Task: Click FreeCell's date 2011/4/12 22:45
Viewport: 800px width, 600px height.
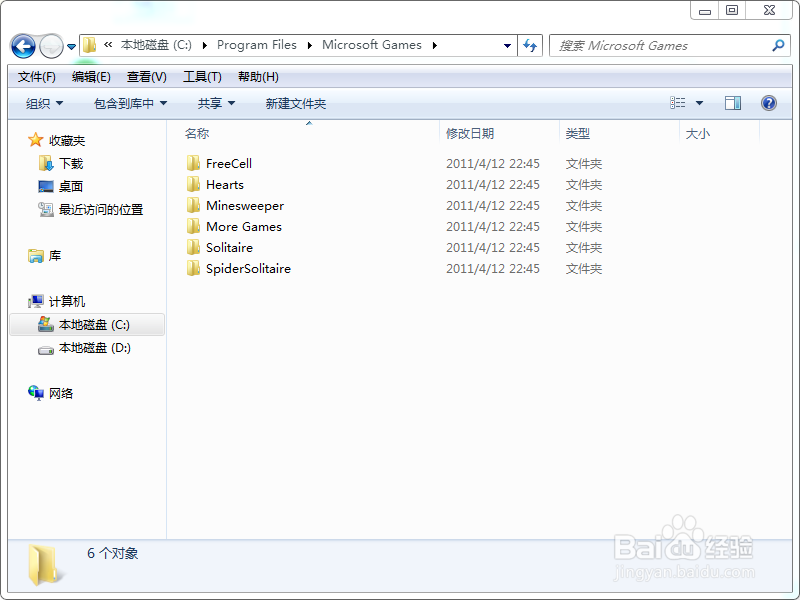Action: pos(493,164)
